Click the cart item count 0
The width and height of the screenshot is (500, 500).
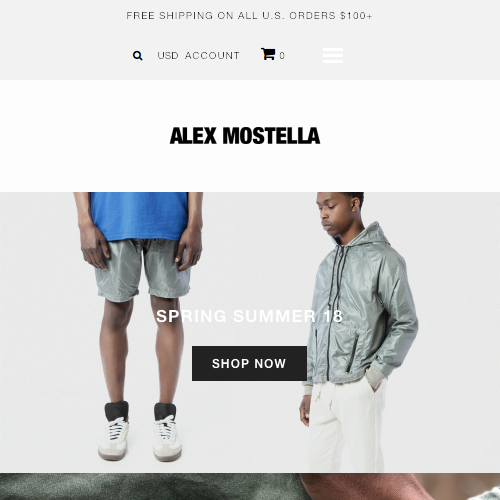[x=282, y=55]
